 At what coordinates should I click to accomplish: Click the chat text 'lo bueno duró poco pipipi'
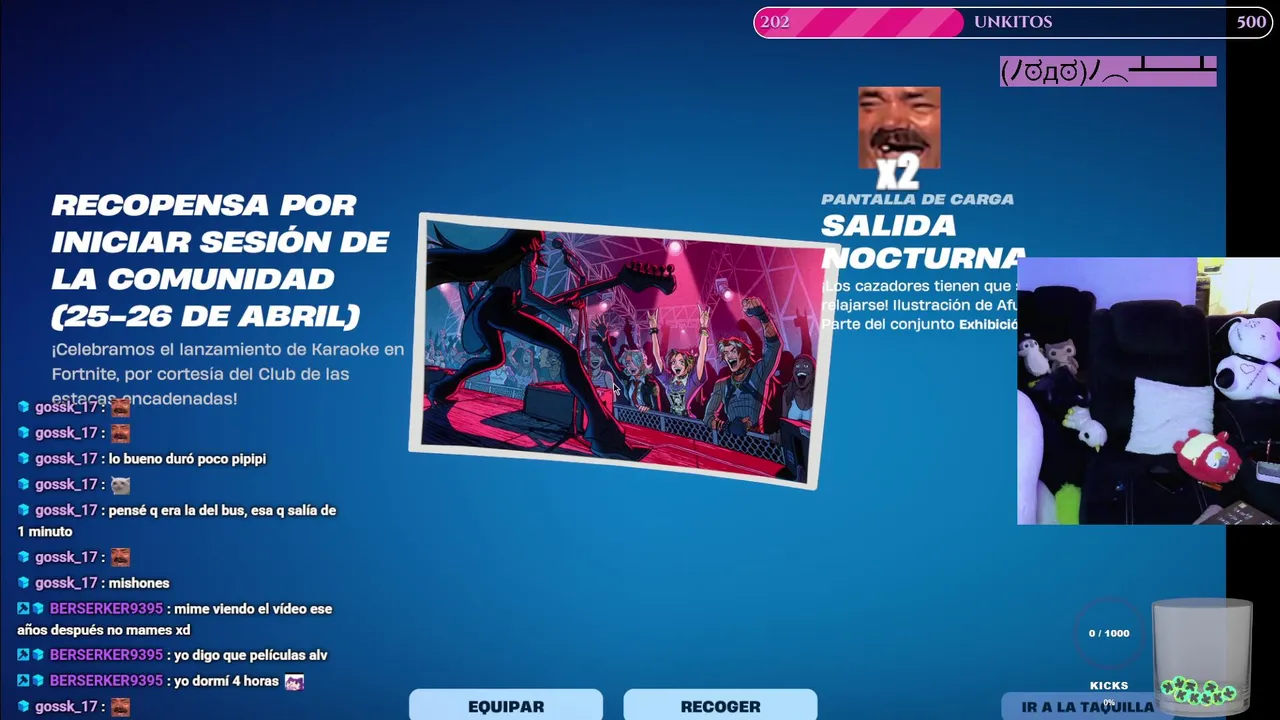click(x=187, y=459)
